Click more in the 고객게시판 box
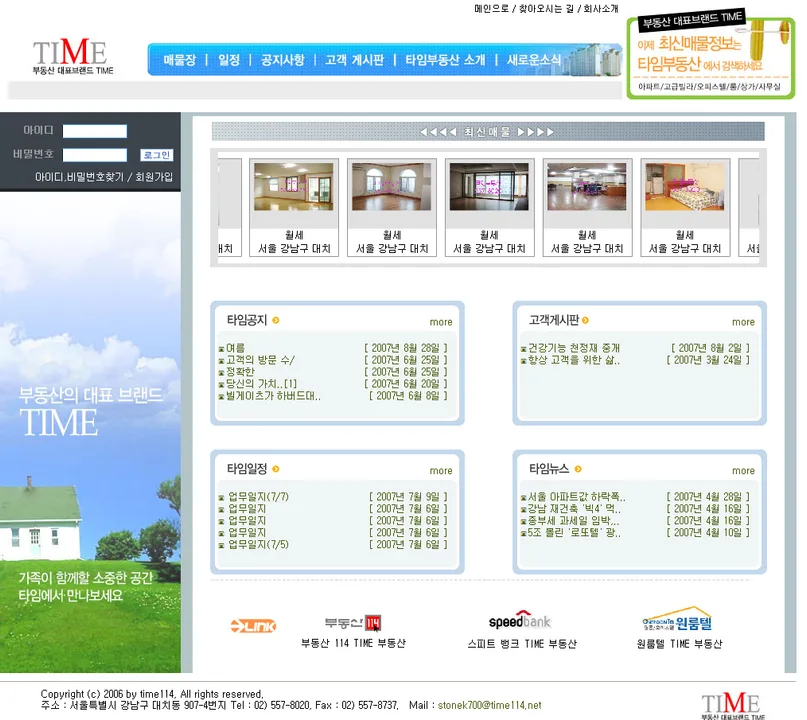 coord(743,322)
